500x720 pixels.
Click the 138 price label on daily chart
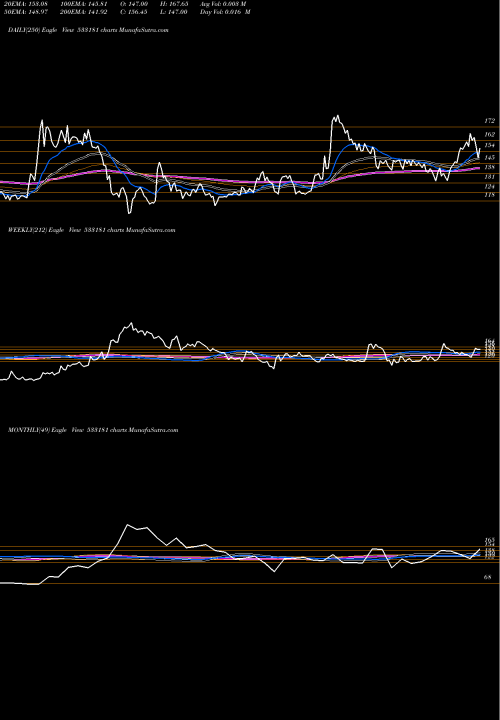[x=489, y=167]
